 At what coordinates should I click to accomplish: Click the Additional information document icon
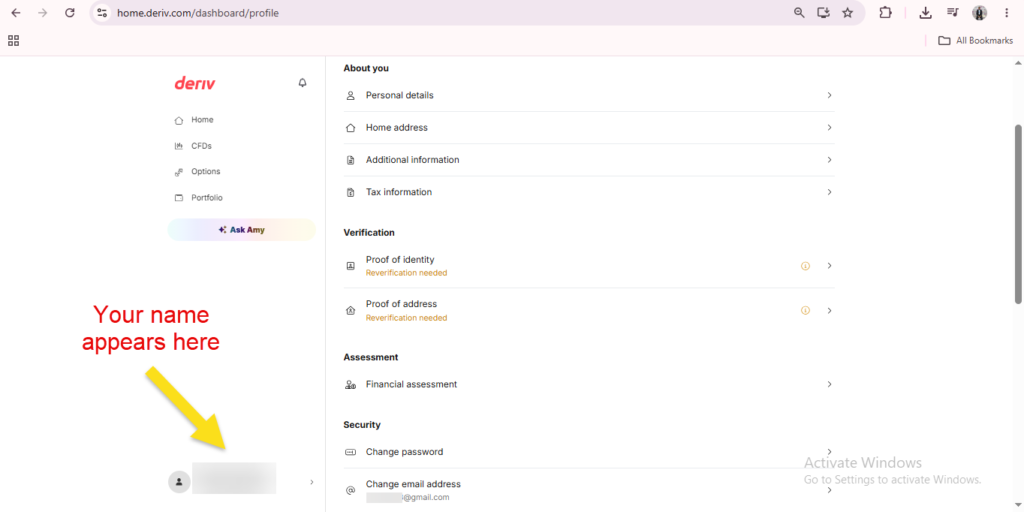click(351, 160)
